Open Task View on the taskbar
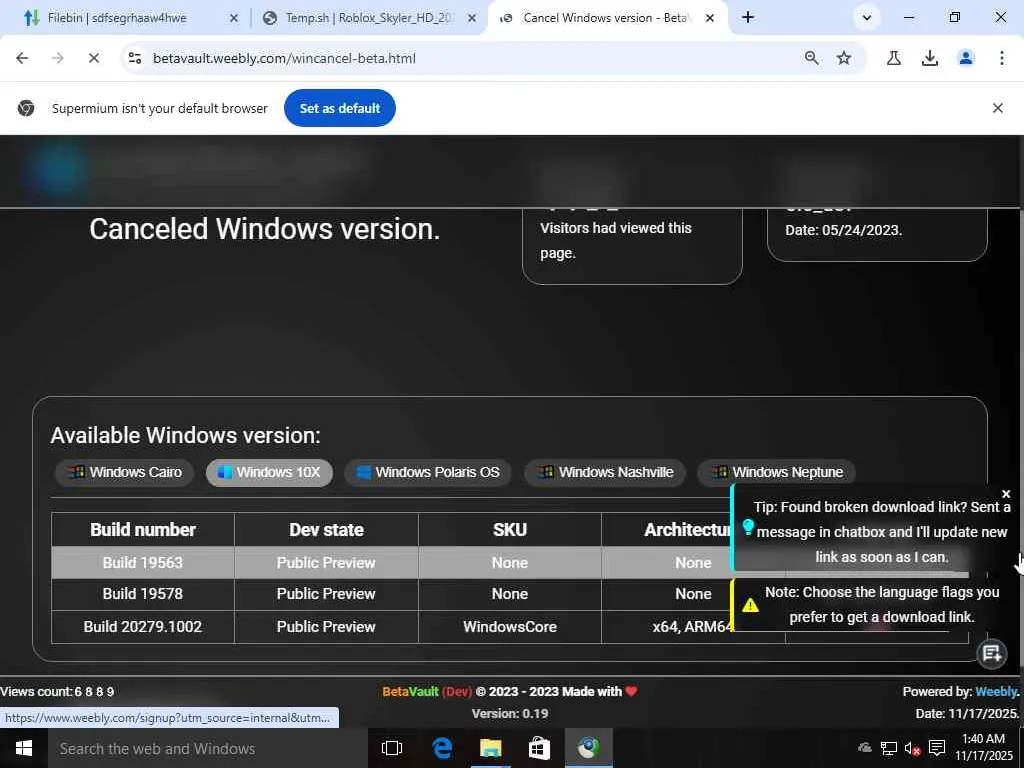Image resolution: width=1024 pixels, height=768 pixels. (392, 748)
